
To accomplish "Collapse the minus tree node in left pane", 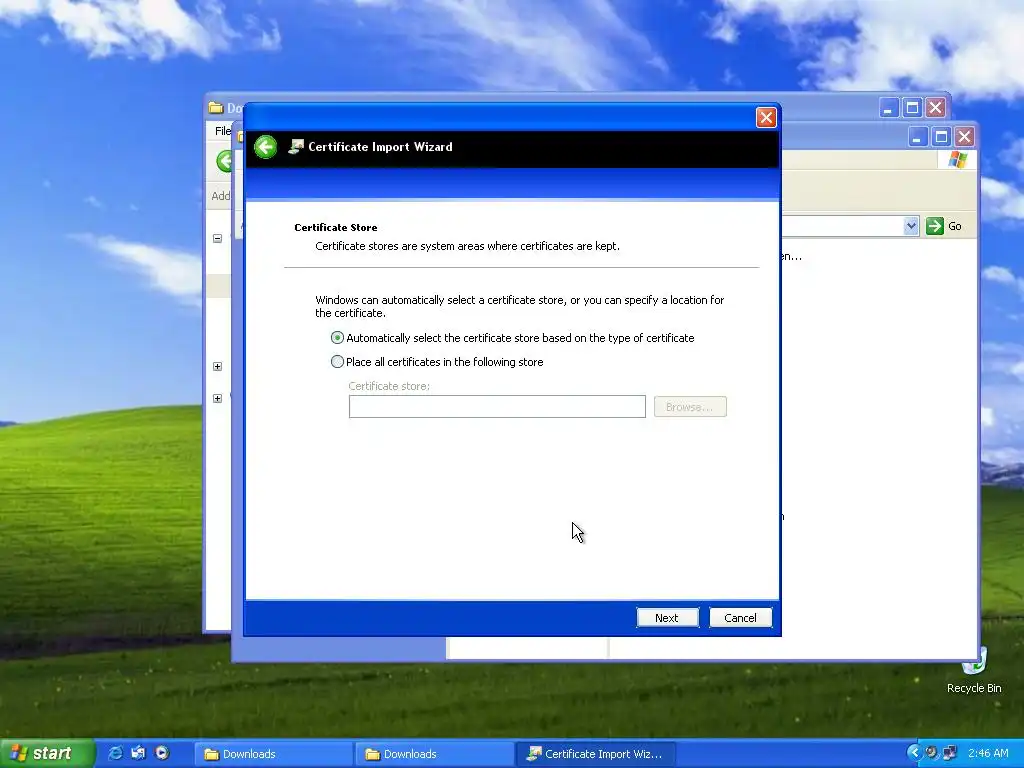I will click(217, 238).
